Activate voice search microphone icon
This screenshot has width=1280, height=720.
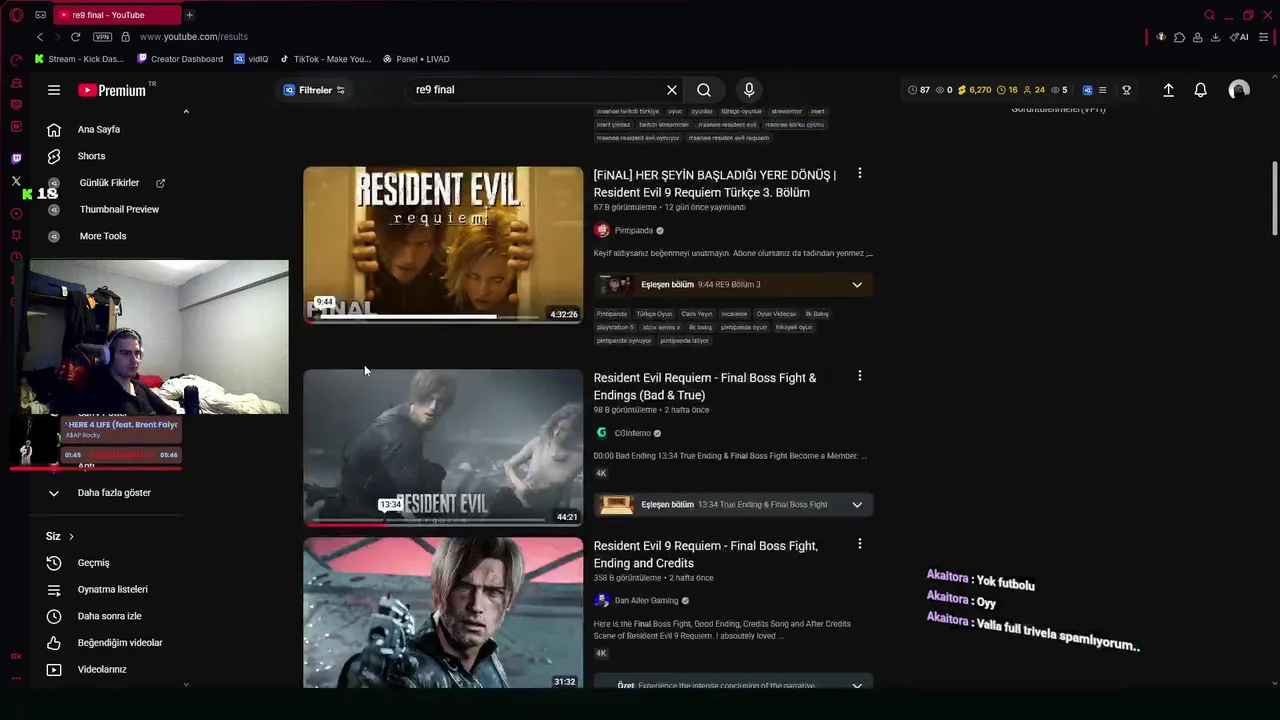(x=749, y=90)
